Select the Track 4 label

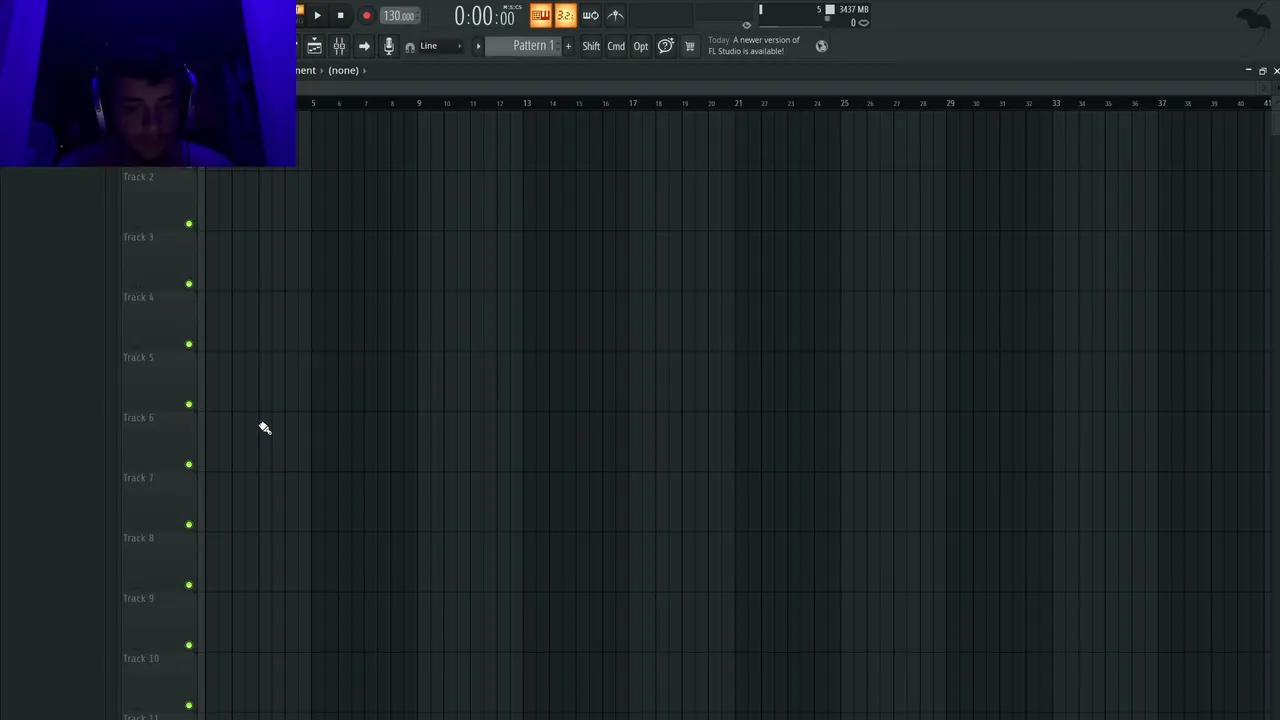click(x=138, y=297)
